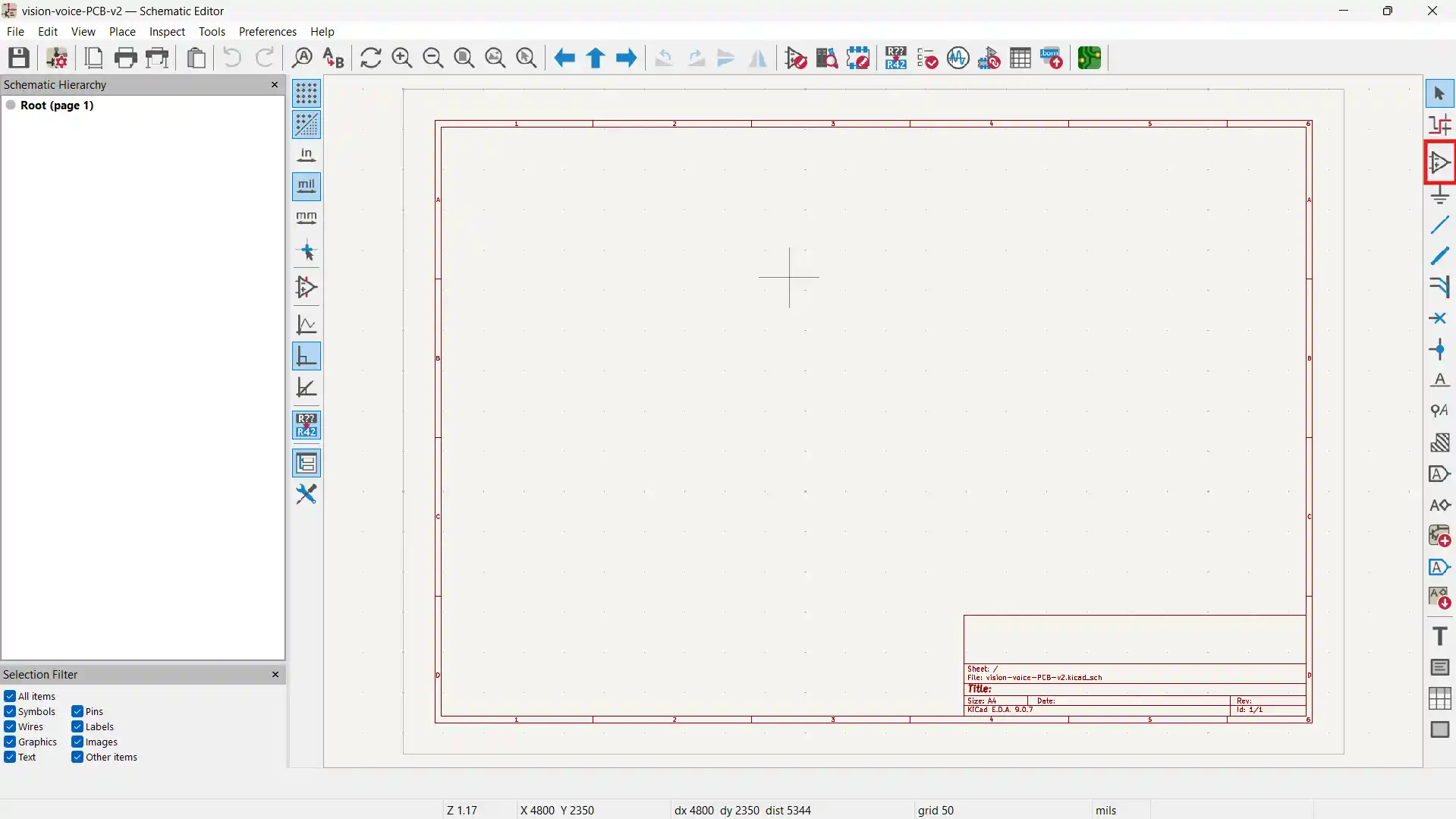Toggle the Pins selection filter

[77, 711]
